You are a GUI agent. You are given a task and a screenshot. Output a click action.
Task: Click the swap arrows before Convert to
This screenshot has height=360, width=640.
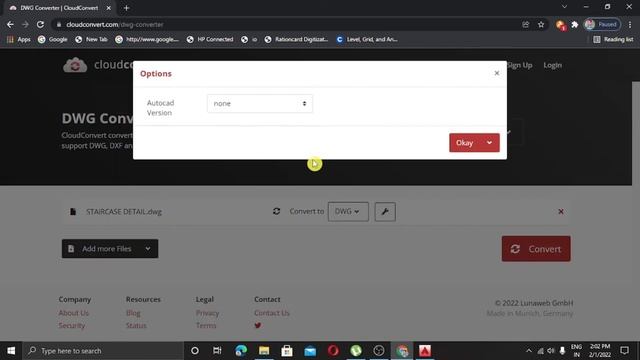[276, 211]
